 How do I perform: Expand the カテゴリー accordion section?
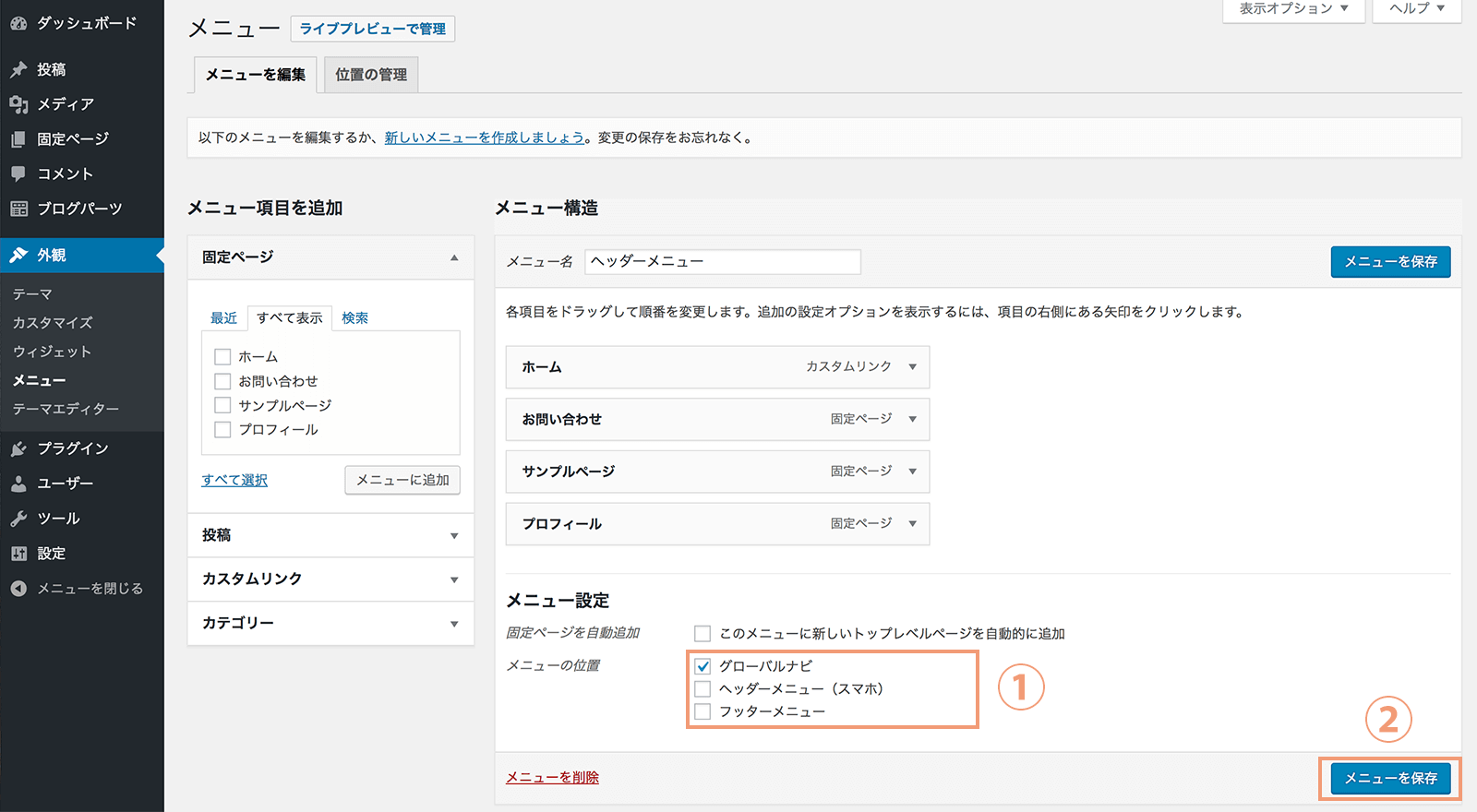tap(330, 624)
